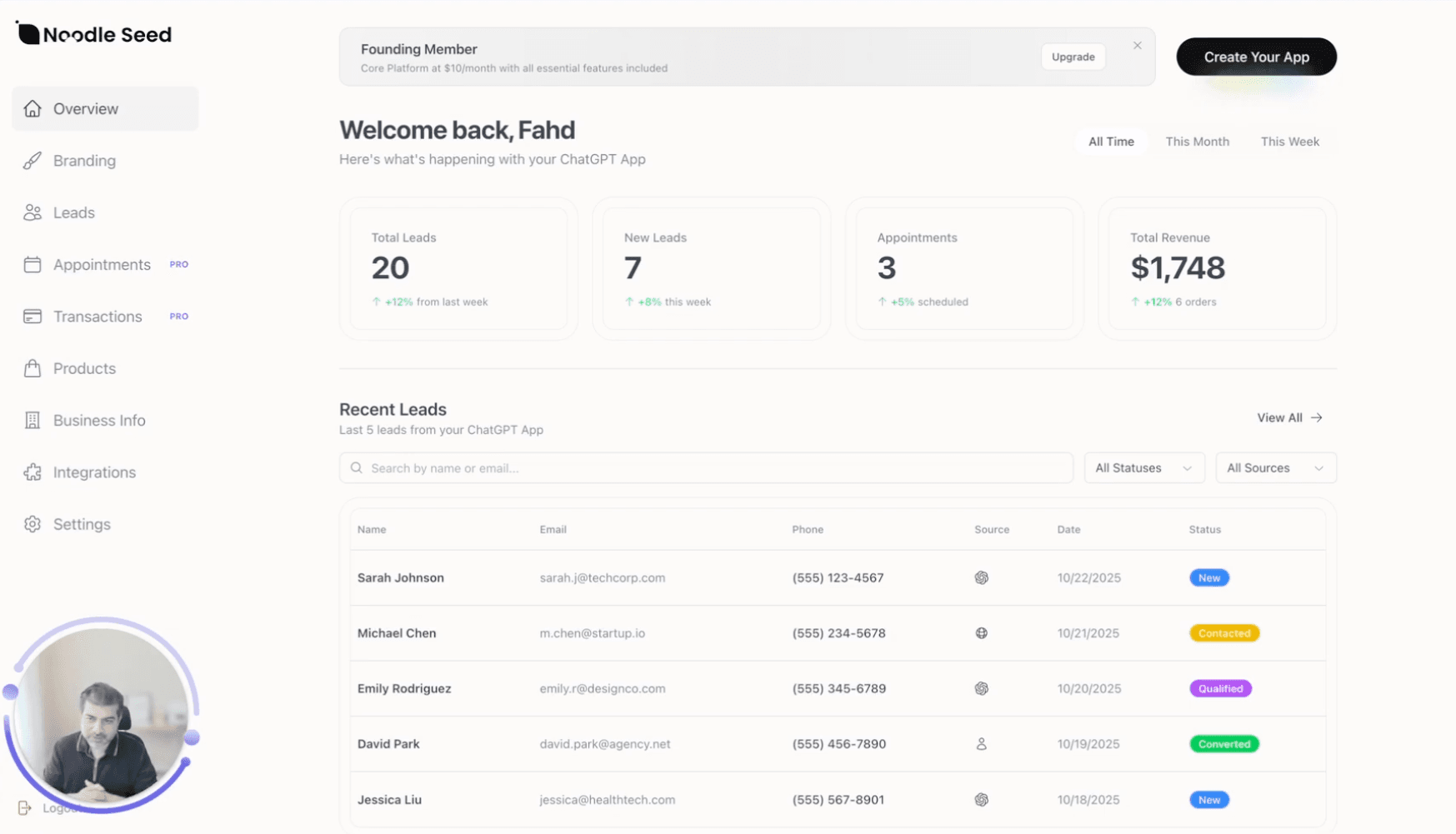Open Products shopping bag icon

(33, 368)
